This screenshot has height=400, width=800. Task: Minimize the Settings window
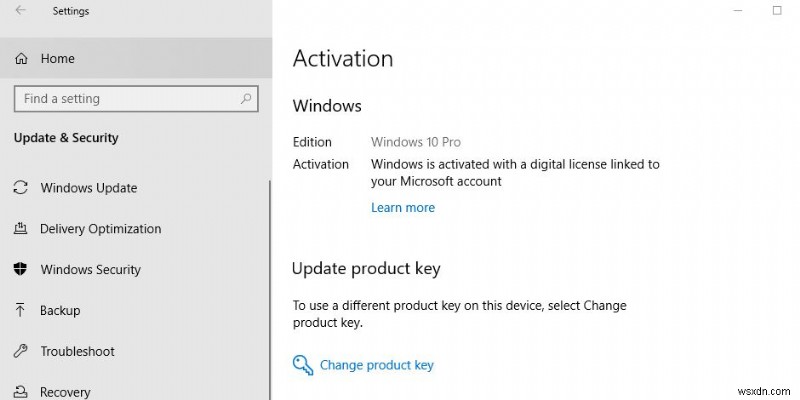(x=738, y=10)
